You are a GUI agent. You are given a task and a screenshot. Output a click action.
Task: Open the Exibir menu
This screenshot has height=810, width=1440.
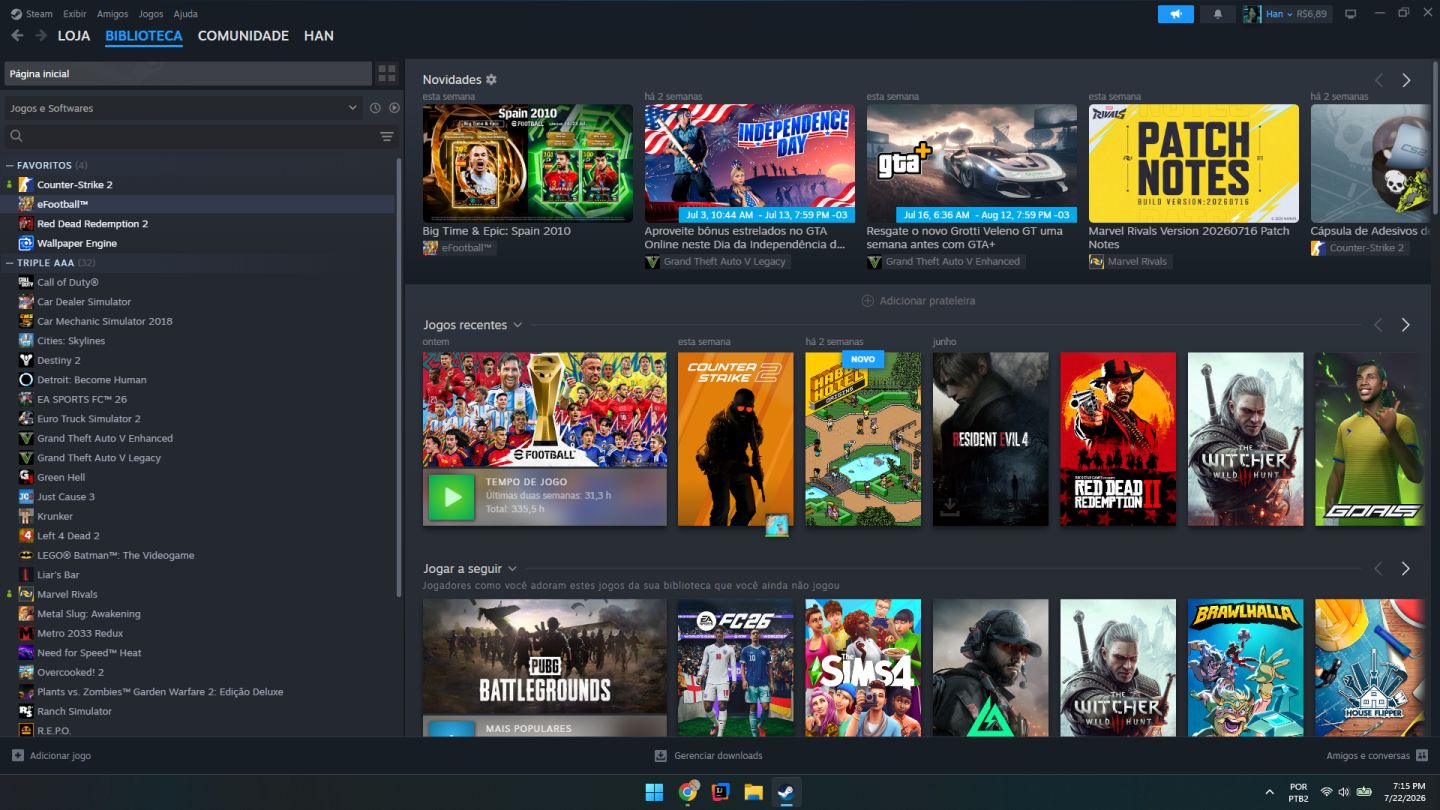(x=74, y=14)
